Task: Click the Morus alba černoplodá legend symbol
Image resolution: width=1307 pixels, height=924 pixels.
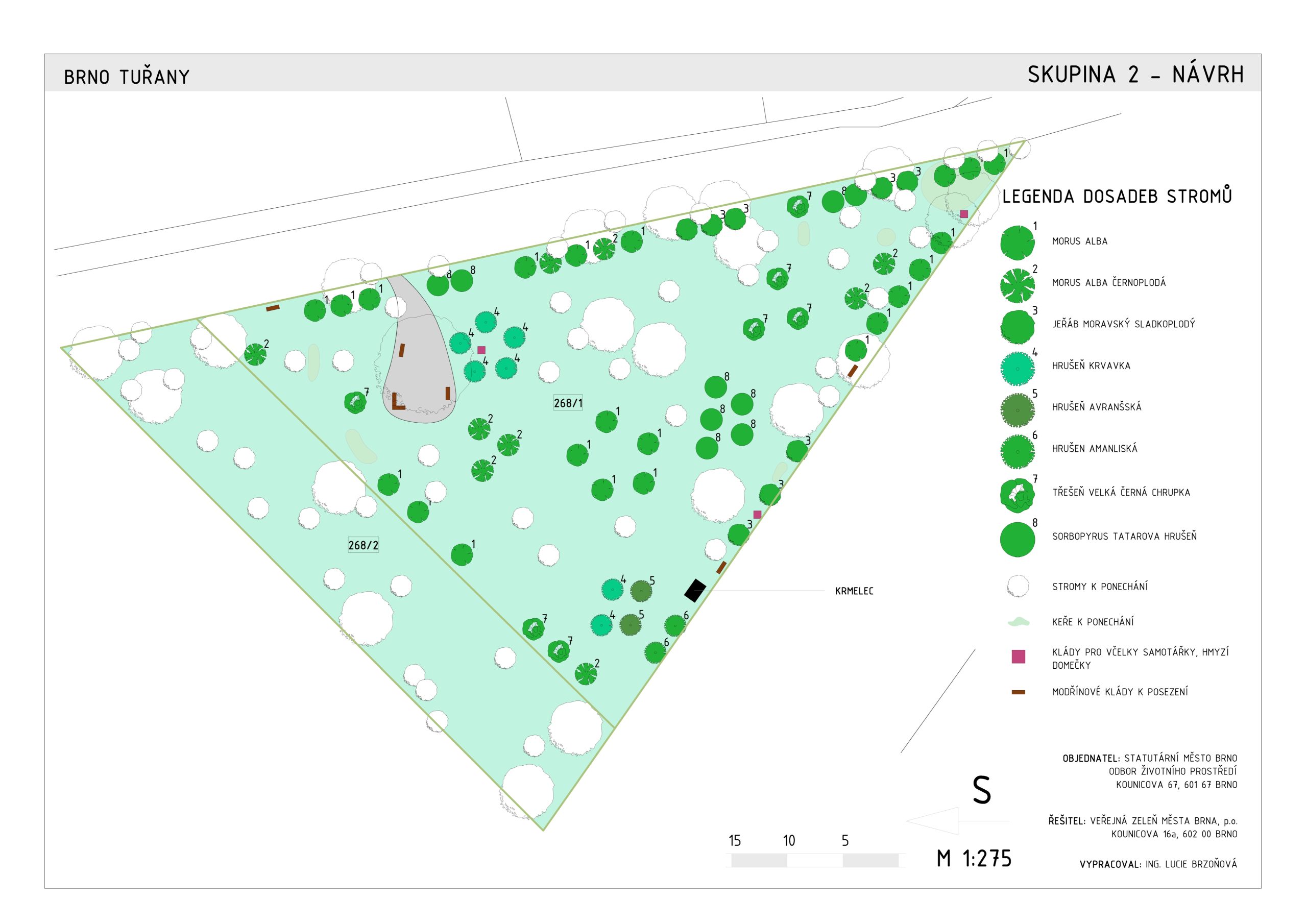Action: click(1017, 285)
